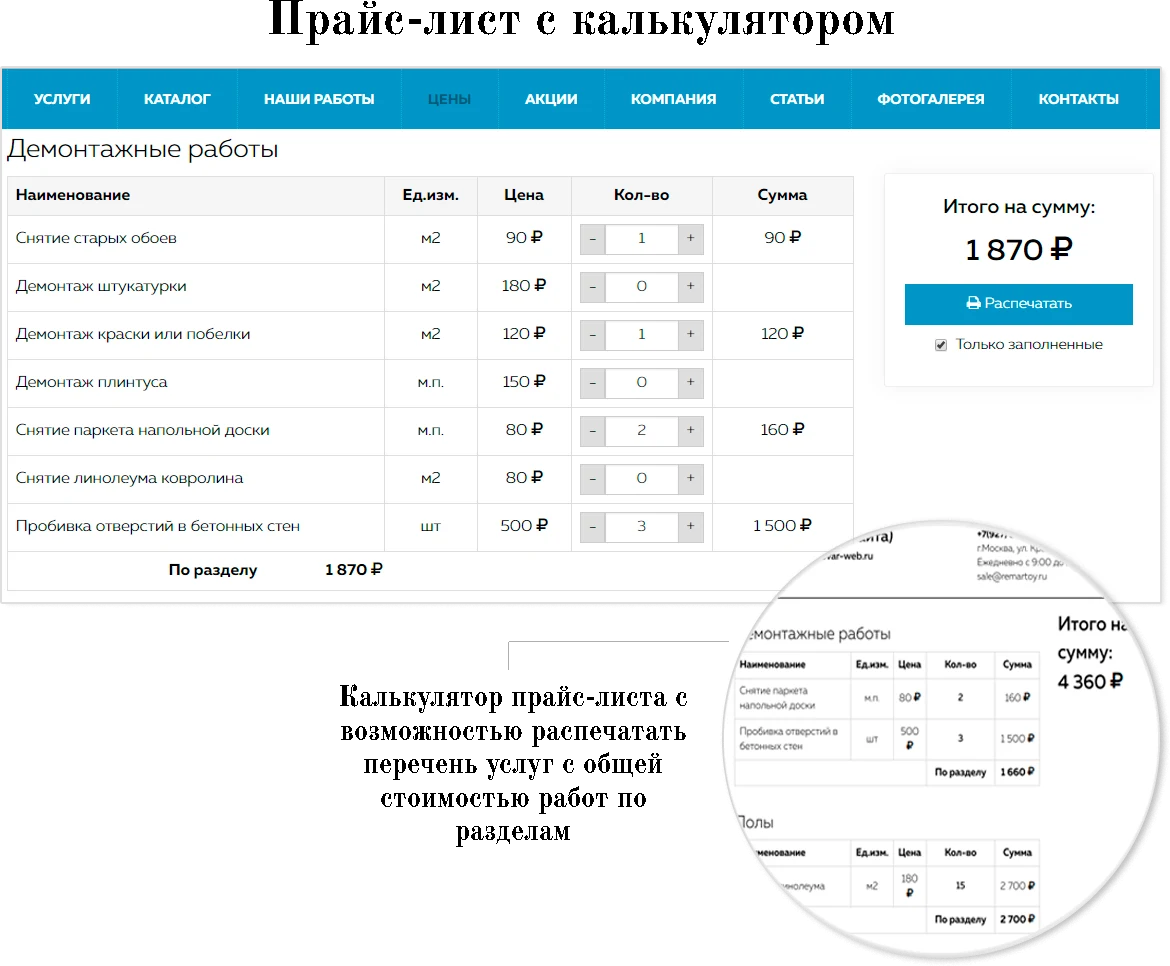Viewport: 1170px width, 966px height.
Task: Select the Акции menu item
Action: [551, 99]
